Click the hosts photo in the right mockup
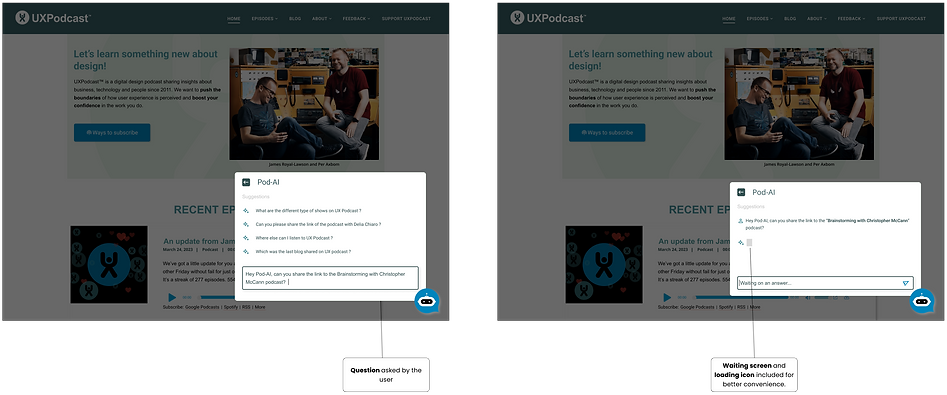 pos(799,104)
